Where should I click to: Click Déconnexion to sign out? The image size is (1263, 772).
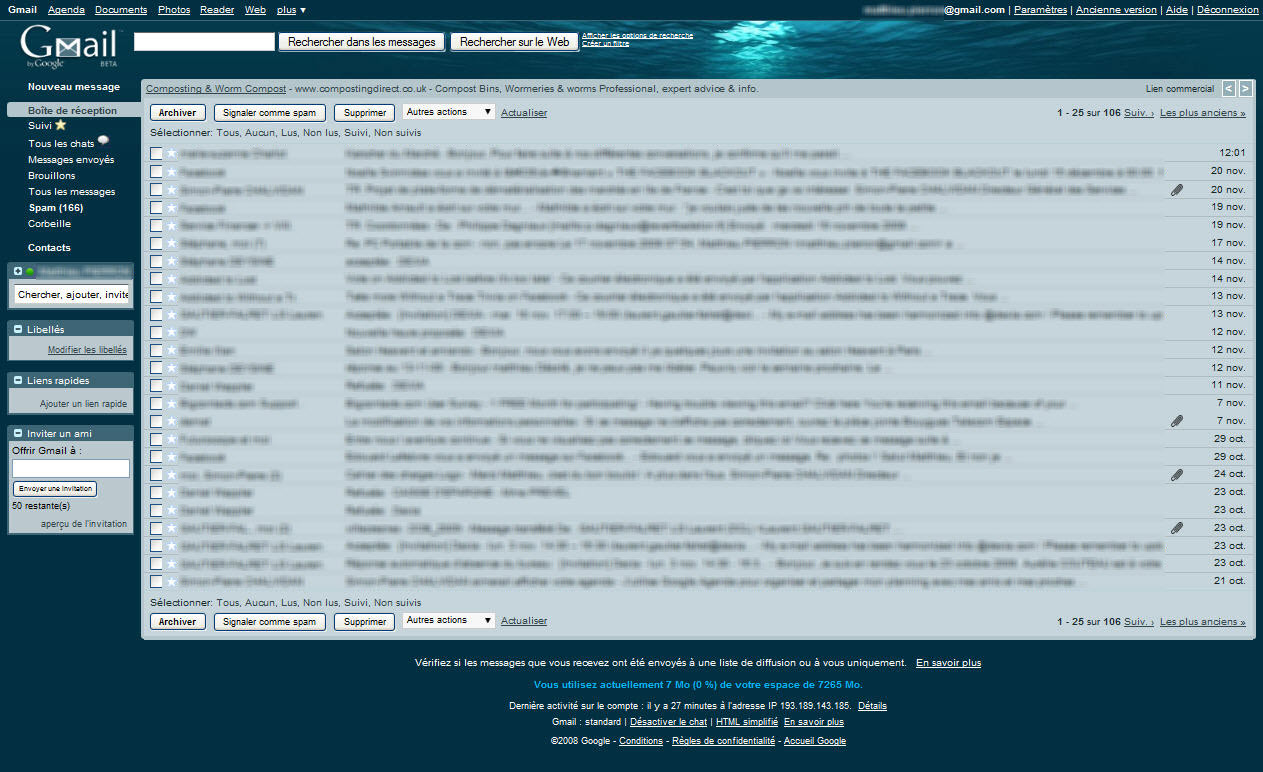pos(1227,10)
